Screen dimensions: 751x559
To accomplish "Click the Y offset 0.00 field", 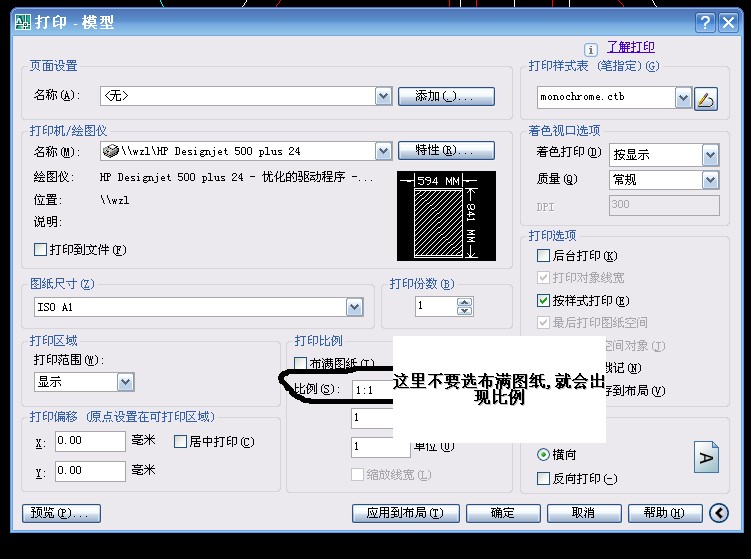I will [90, 471].
